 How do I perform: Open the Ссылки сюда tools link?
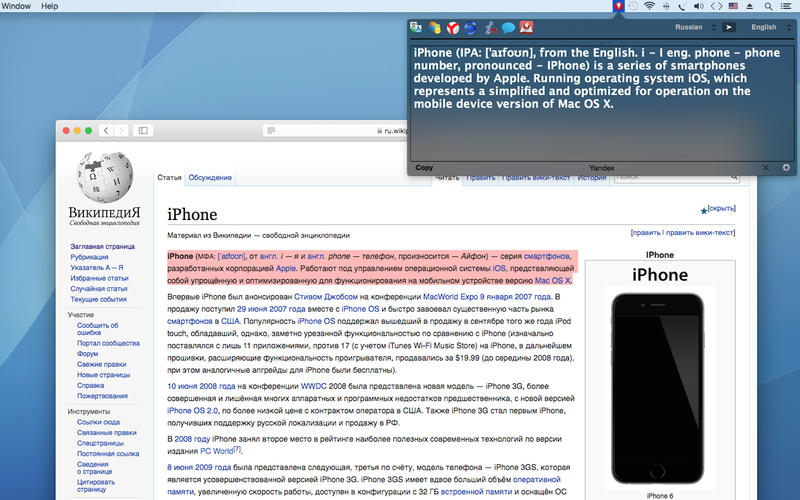(x=98, y=422)
